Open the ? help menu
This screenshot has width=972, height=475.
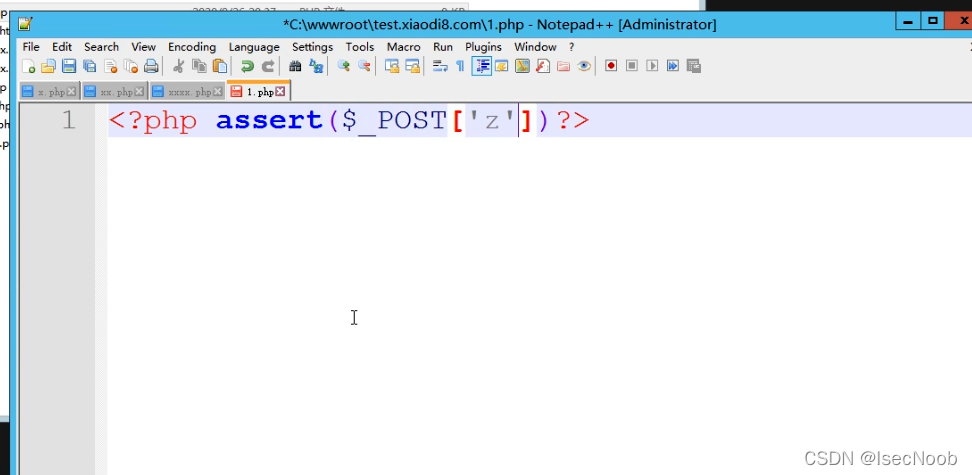572,47
